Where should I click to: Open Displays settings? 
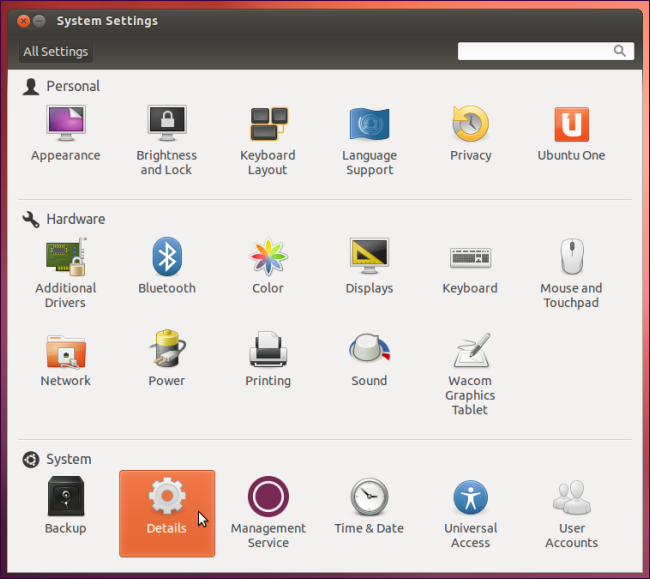click(369, 266)
